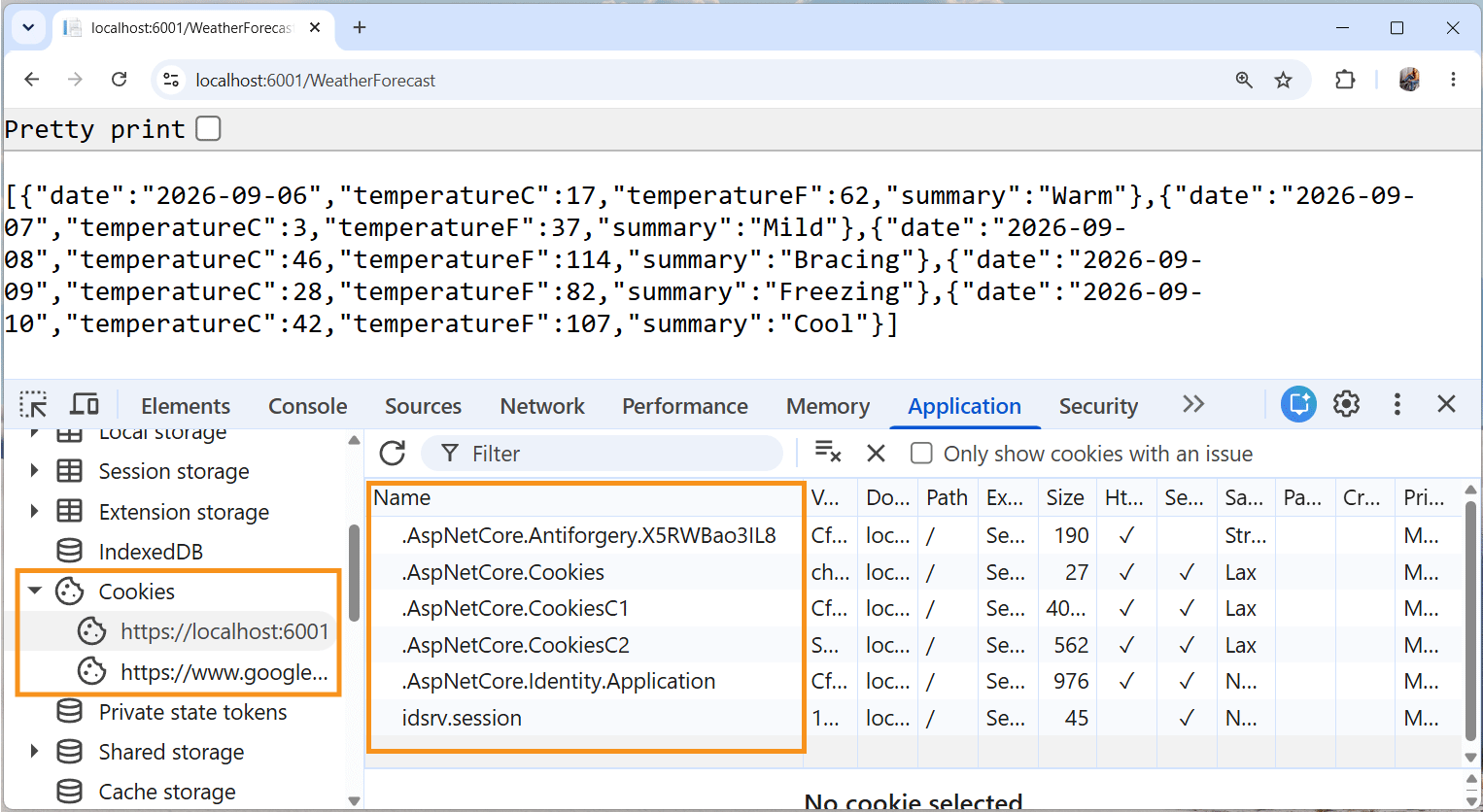The width and height of the screenshot is (1483, 812).
Task: Select the Application tab
Action: [965, 406]
